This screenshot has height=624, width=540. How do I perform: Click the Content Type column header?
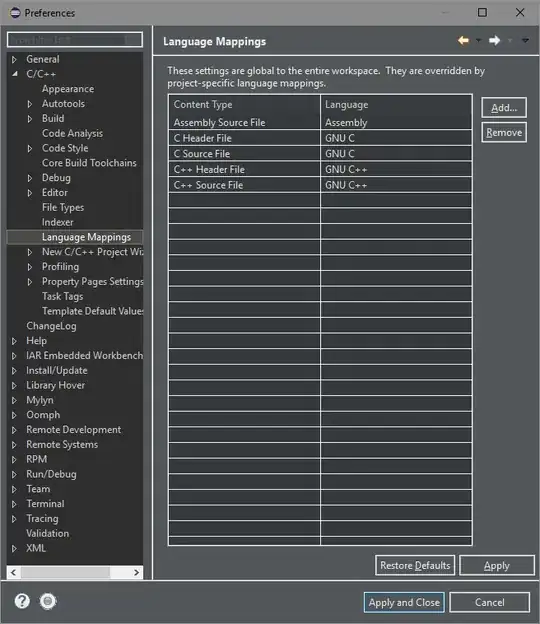[244, 105]
